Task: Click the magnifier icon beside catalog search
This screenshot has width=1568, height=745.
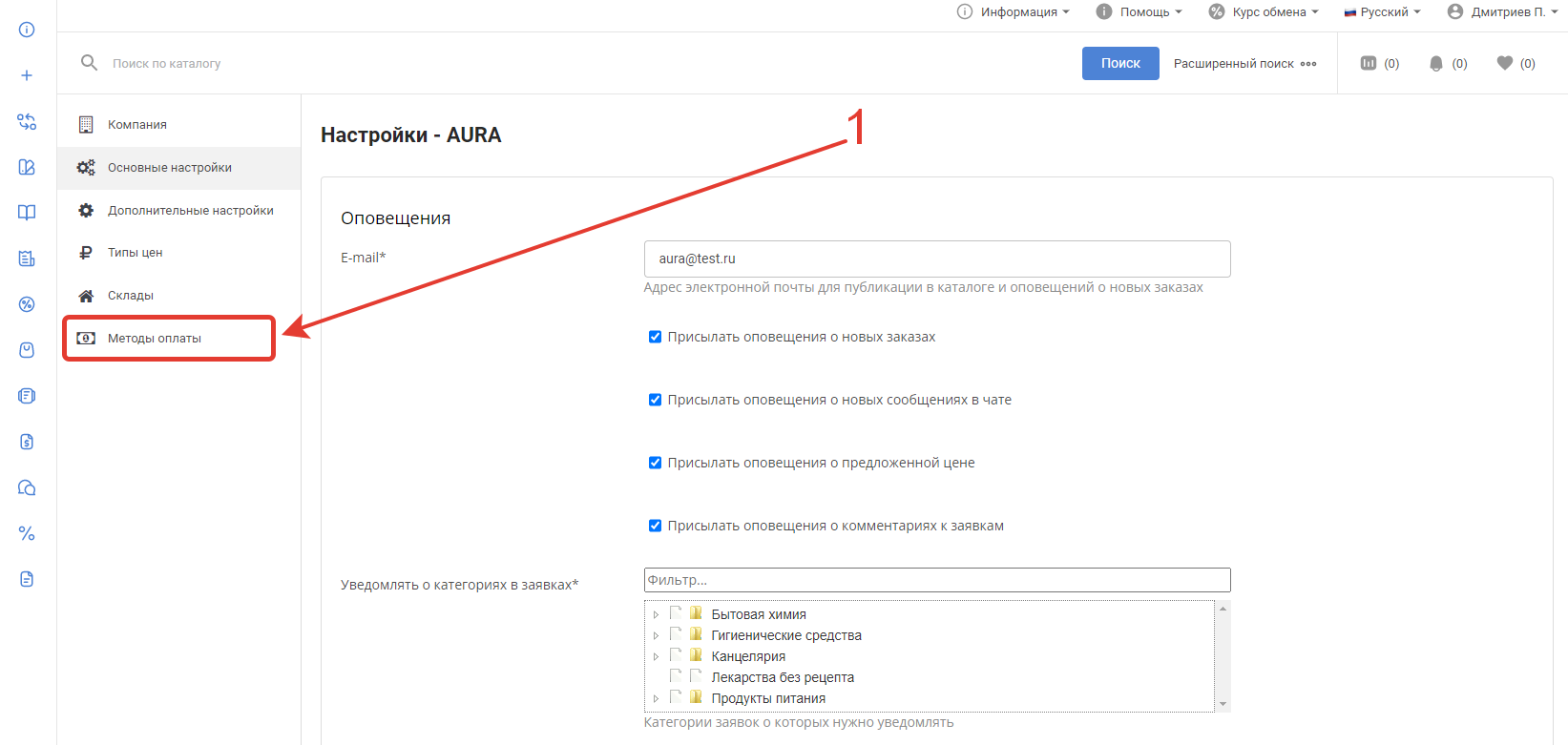Action: coord(89,63)
